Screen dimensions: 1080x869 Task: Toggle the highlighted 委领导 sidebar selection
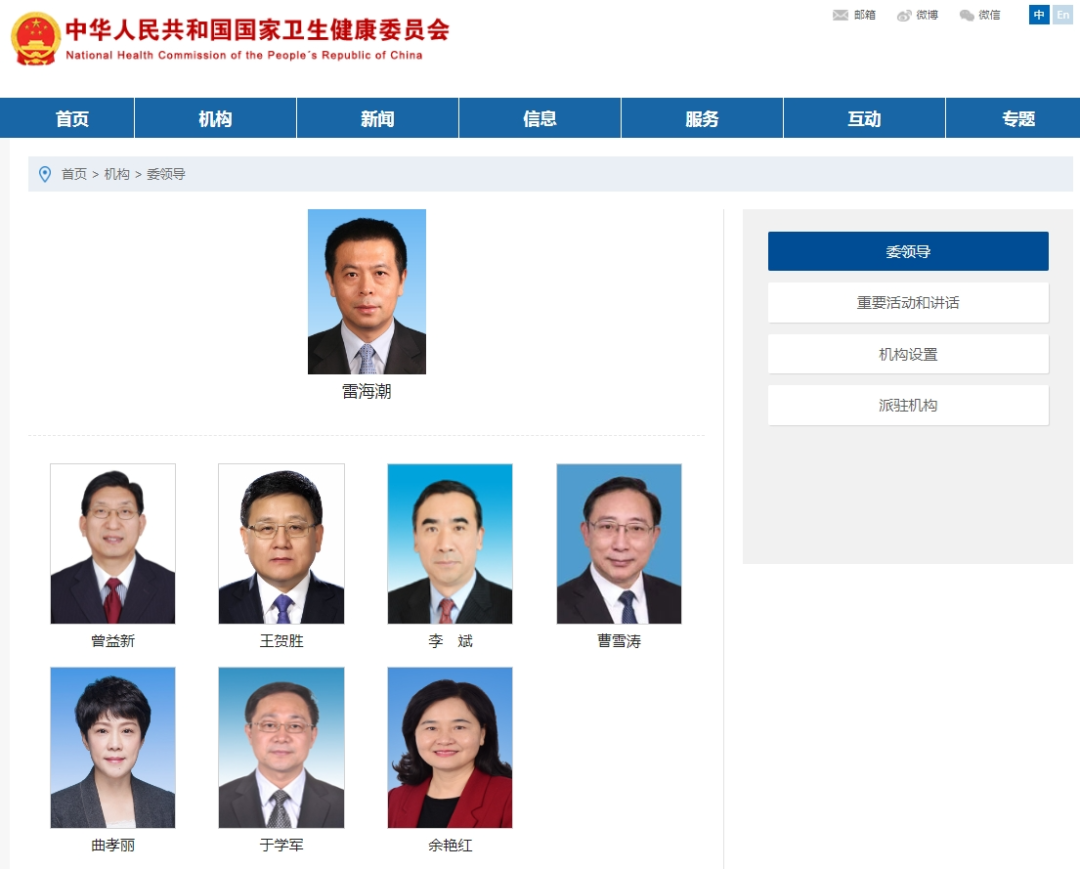pos(907,250)
